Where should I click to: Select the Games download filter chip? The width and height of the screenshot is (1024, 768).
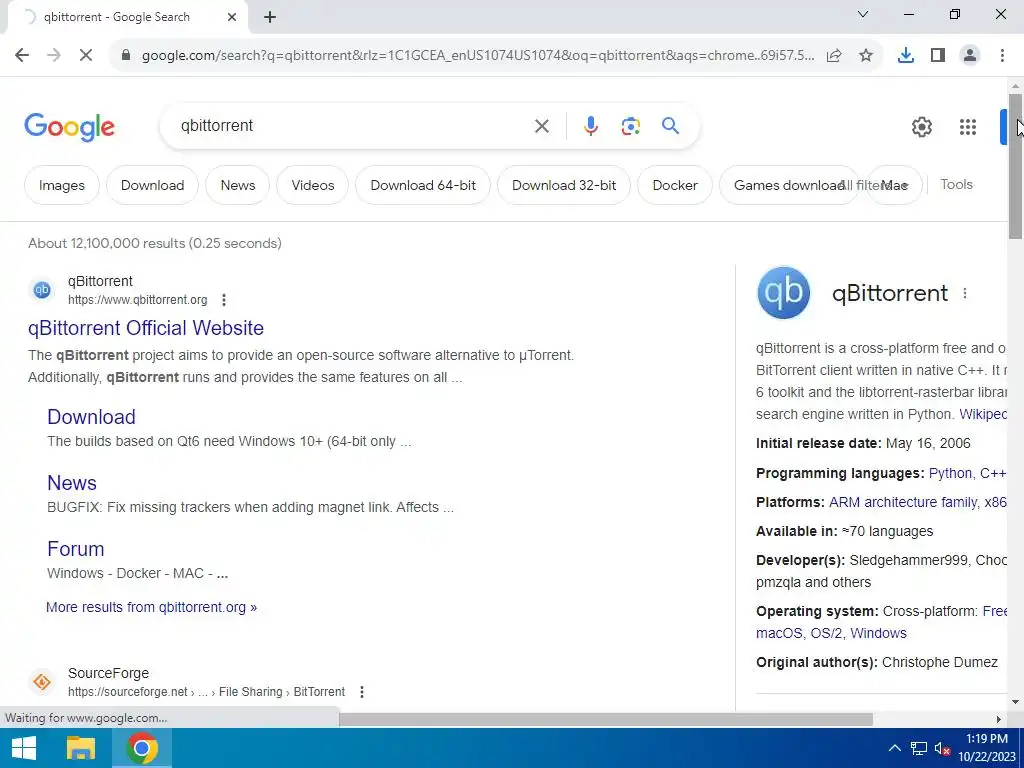[784, 185]
